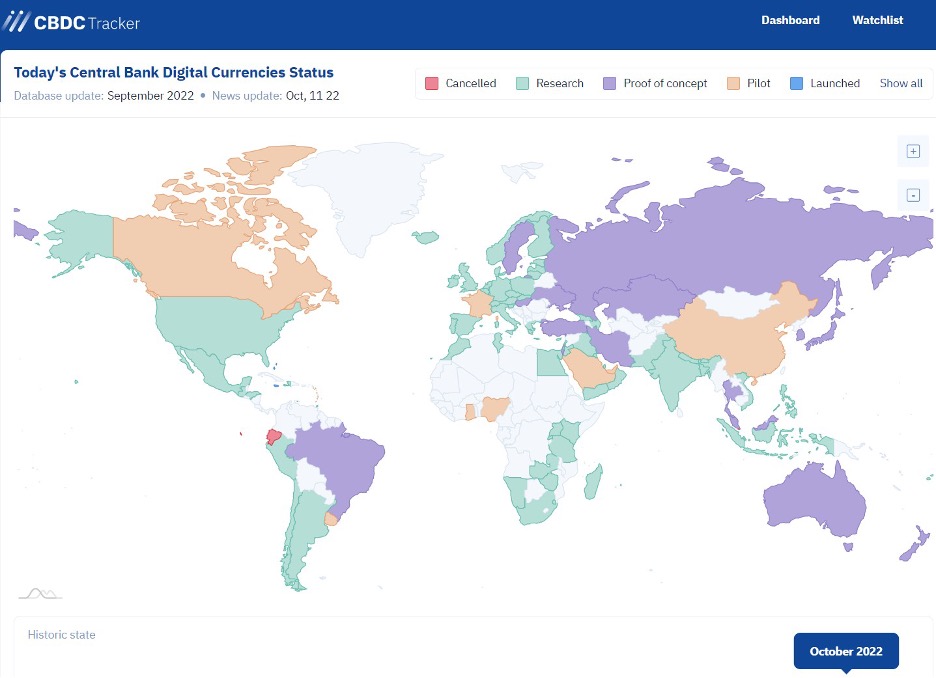
Task: Open the Watchlist menu item
Action: [878, 20]
